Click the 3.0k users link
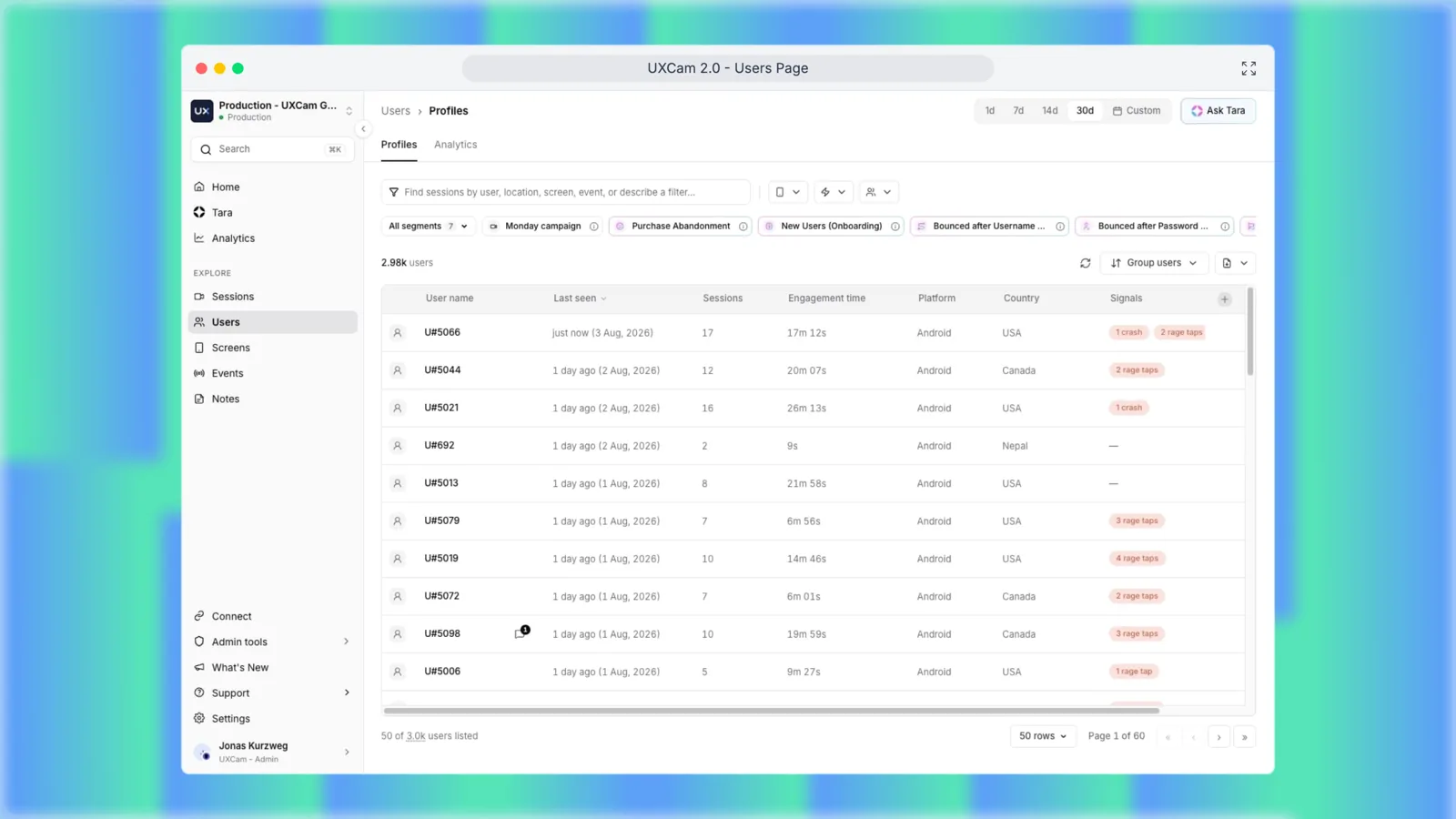 click(x=416, y=736)
